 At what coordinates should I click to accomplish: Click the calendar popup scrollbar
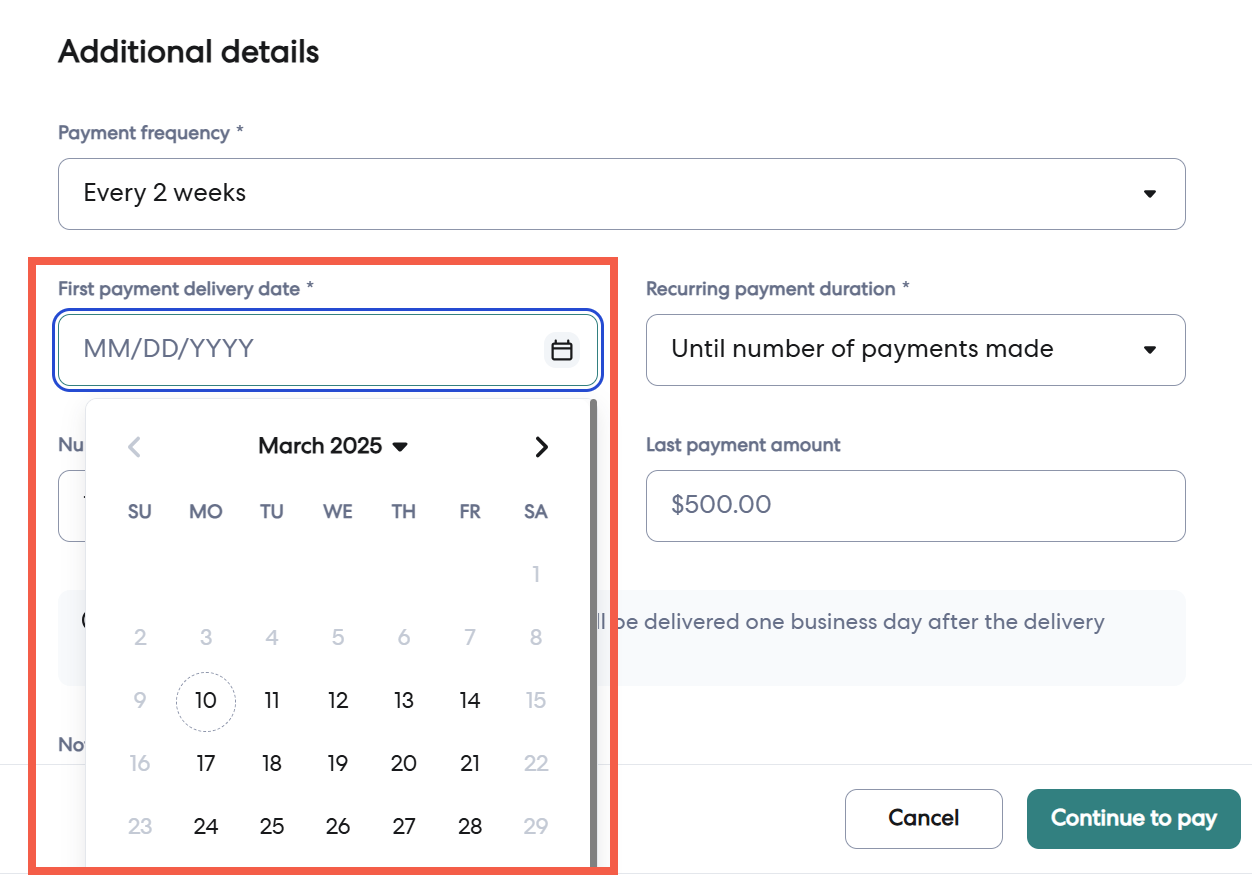click(x=593, y=630)
